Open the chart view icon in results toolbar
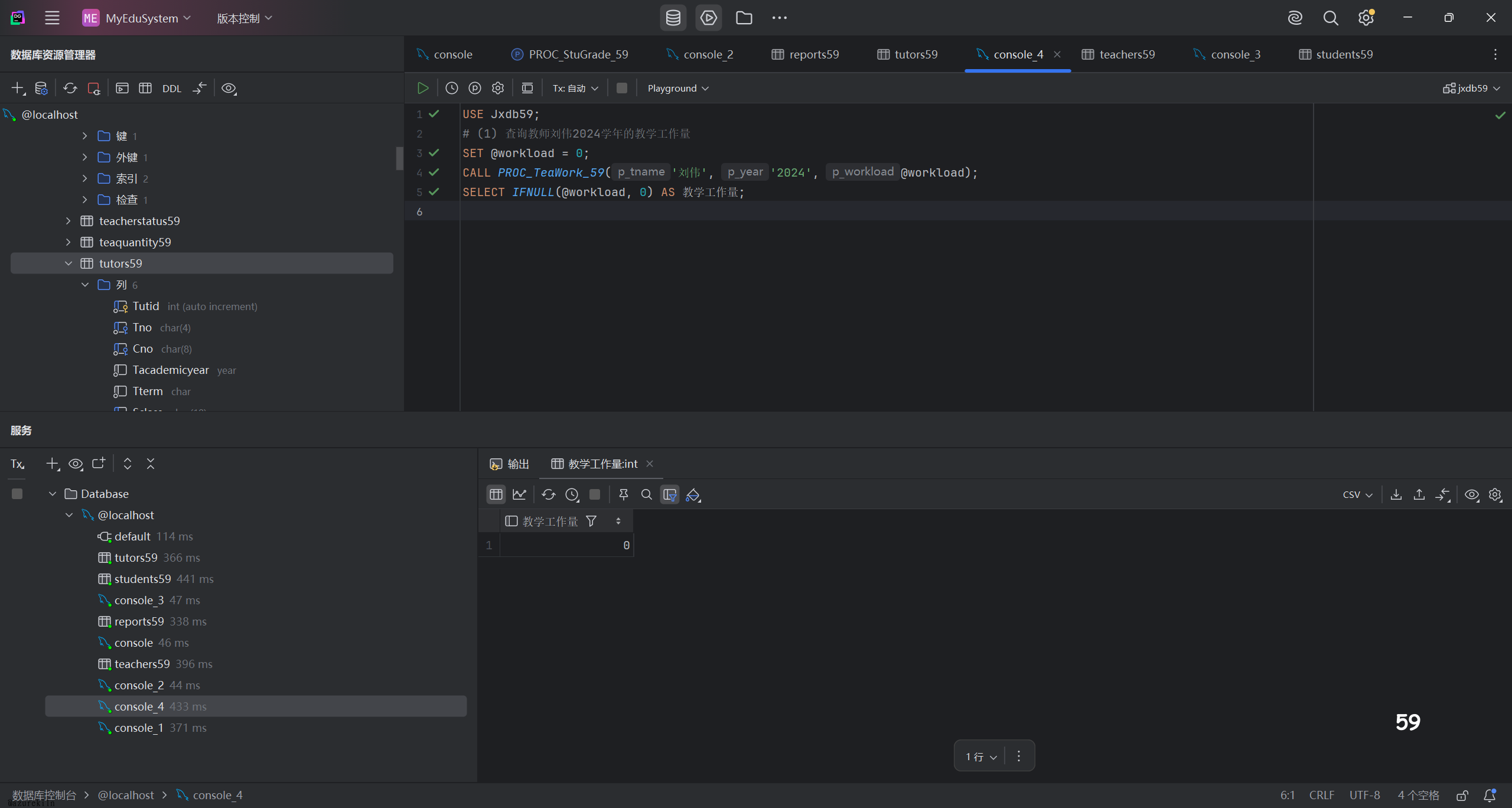The height and width of the screenshot is (808, 1512). click(x=519, y=494)
